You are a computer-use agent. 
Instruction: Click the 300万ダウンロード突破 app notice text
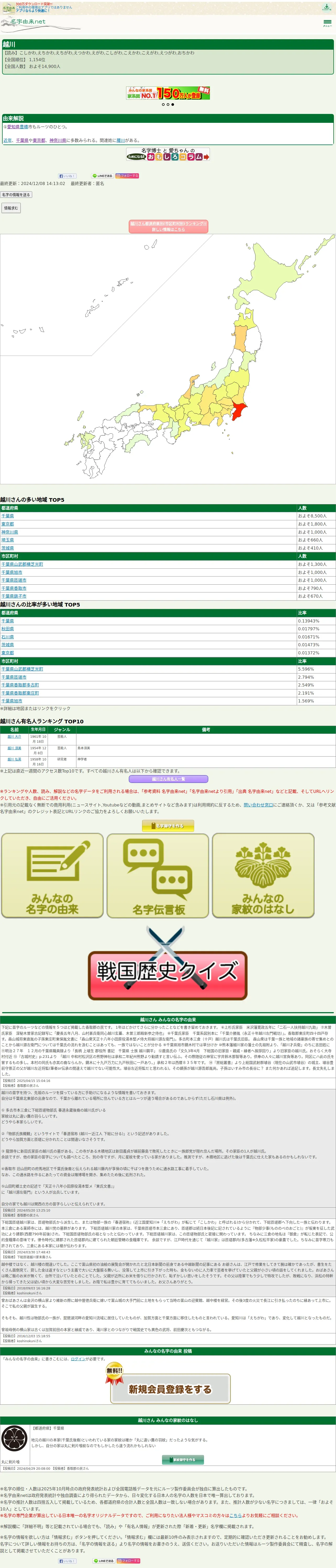[33, 4]
